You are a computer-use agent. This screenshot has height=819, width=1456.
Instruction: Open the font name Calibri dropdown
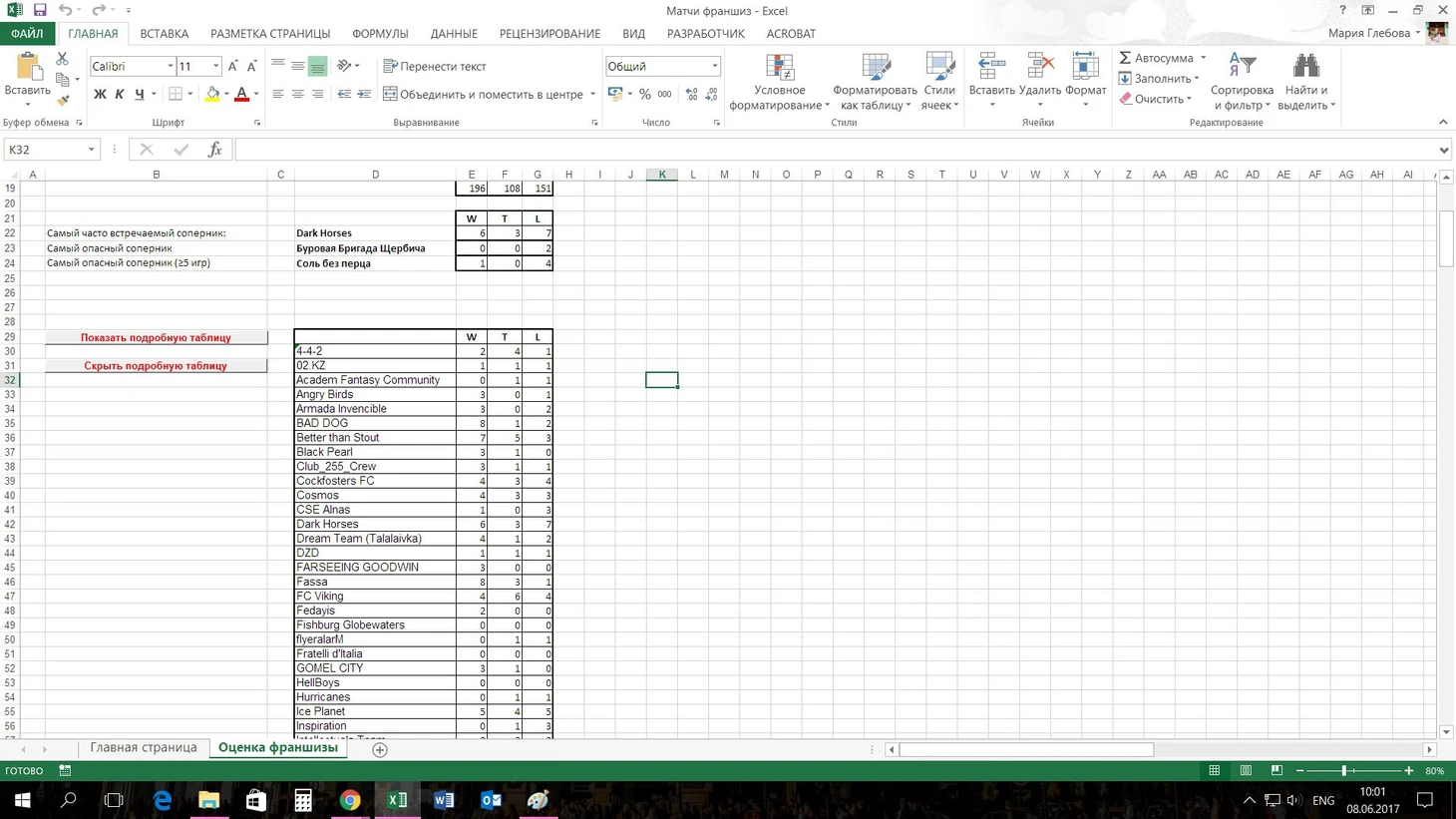[x=170, y=66]
